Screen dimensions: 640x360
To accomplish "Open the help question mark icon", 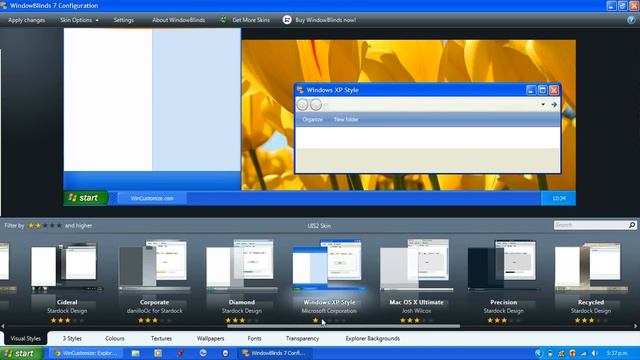I will [631, 20].
